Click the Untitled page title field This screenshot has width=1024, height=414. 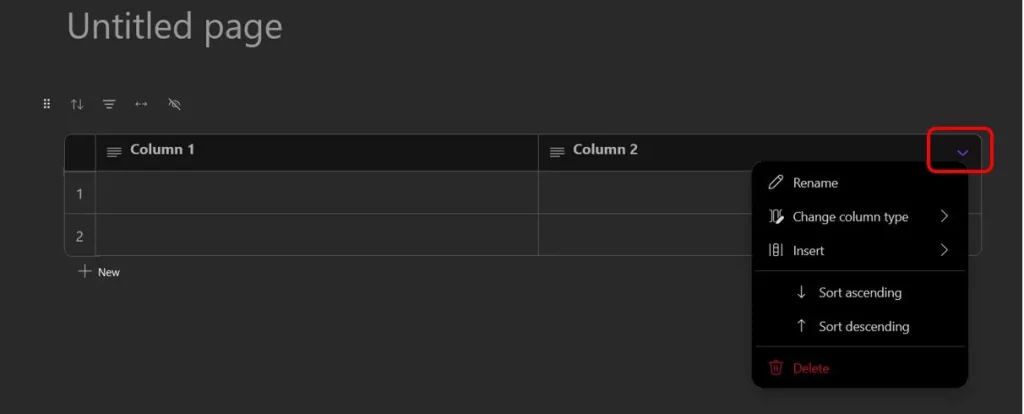point(175,27)
